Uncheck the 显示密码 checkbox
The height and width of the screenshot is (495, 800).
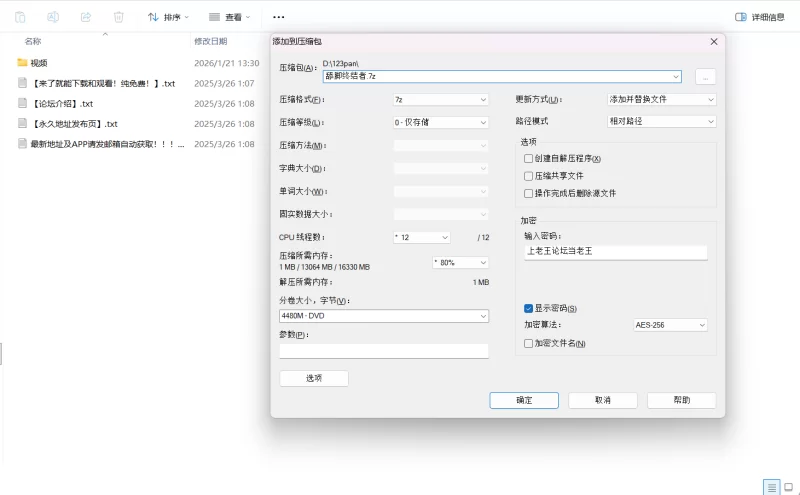529,308
